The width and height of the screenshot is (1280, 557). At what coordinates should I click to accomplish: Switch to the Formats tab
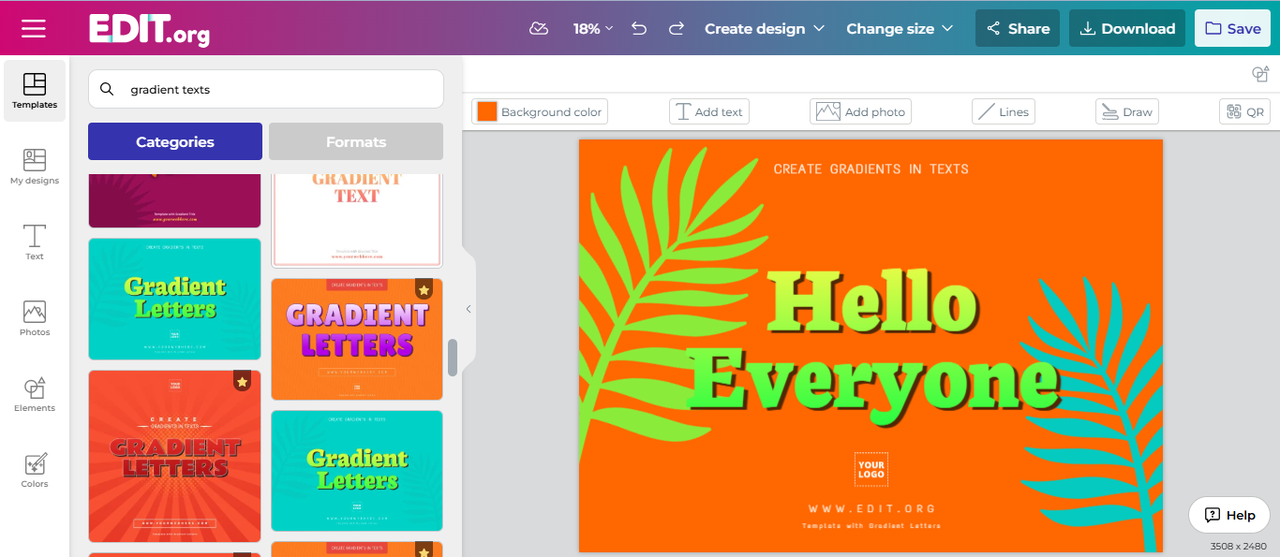point(356,142)
